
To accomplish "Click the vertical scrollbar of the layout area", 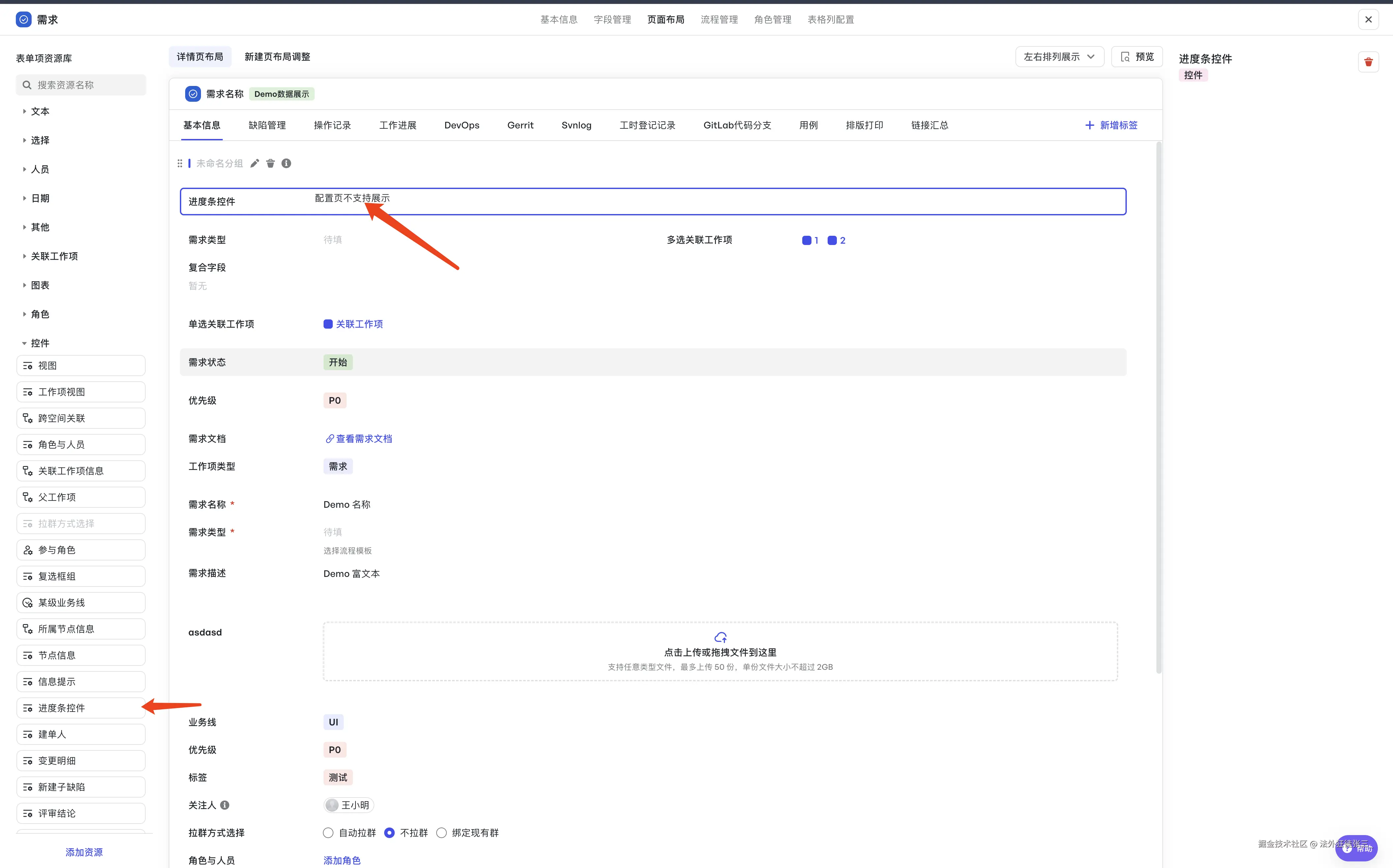I will pos(1159,402).
